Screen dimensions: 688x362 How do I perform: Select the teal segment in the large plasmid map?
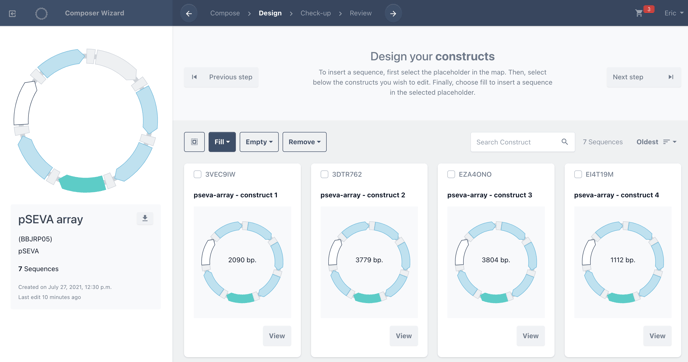click(82, 183)
